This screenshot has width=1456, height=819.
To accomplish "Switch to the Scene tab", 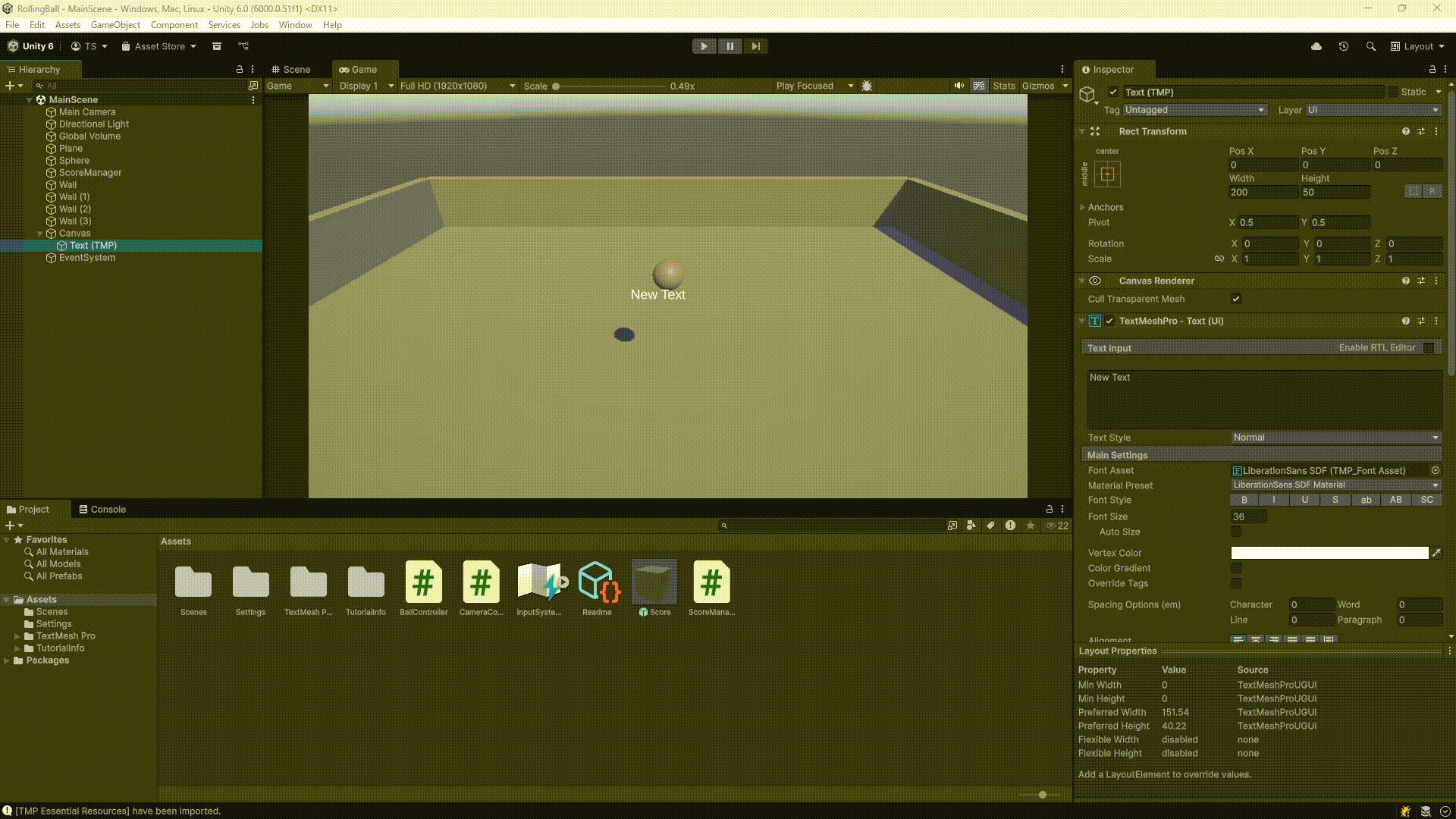I will (291, 69).
